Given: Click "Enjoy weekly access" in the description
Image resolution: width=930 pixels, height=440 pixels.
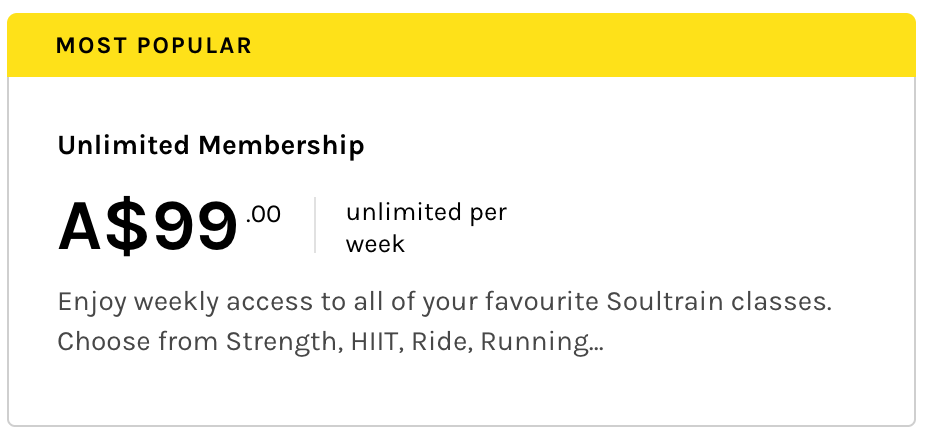Looking at the screenshot, I should (x=158, y=302).
